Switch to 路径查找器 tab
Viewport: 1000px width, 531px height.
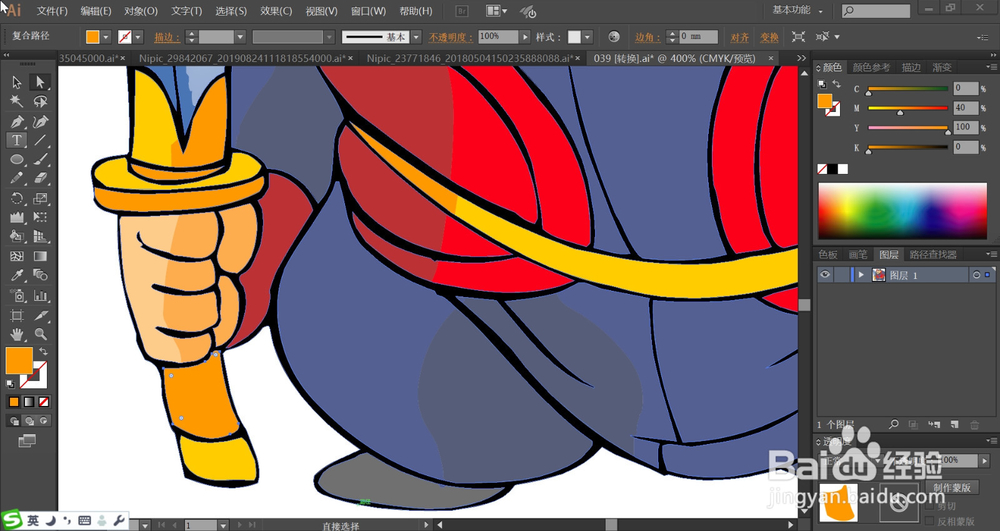(933, 254)
